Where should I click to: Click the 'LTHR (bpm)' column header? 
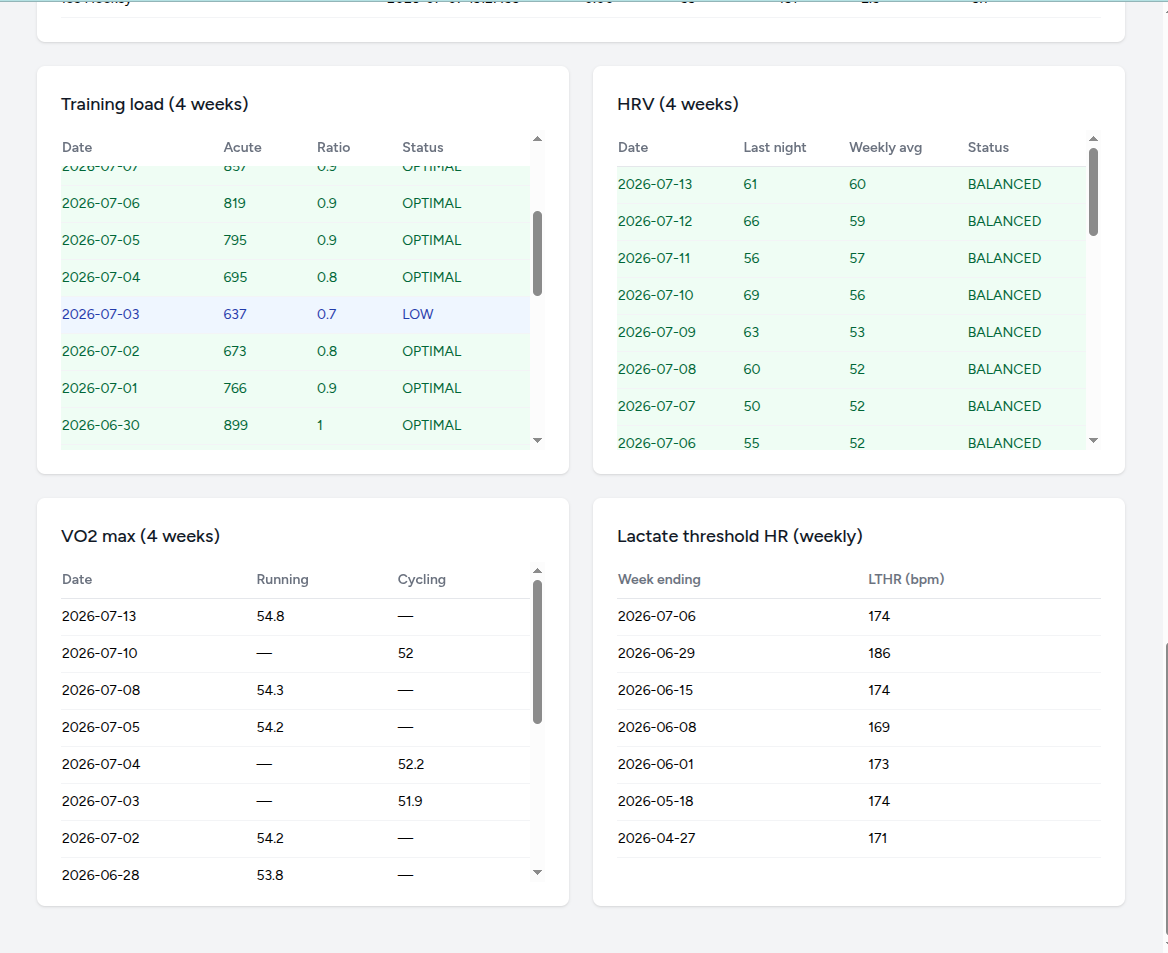(906, 580)
